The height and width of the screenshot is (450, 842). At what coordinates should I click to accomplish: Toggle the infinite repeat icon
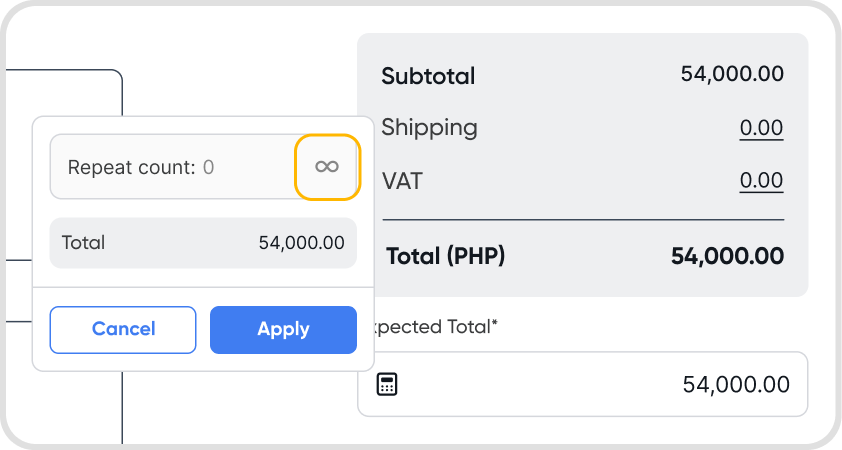pyautogui.click(x=327, y=167)
